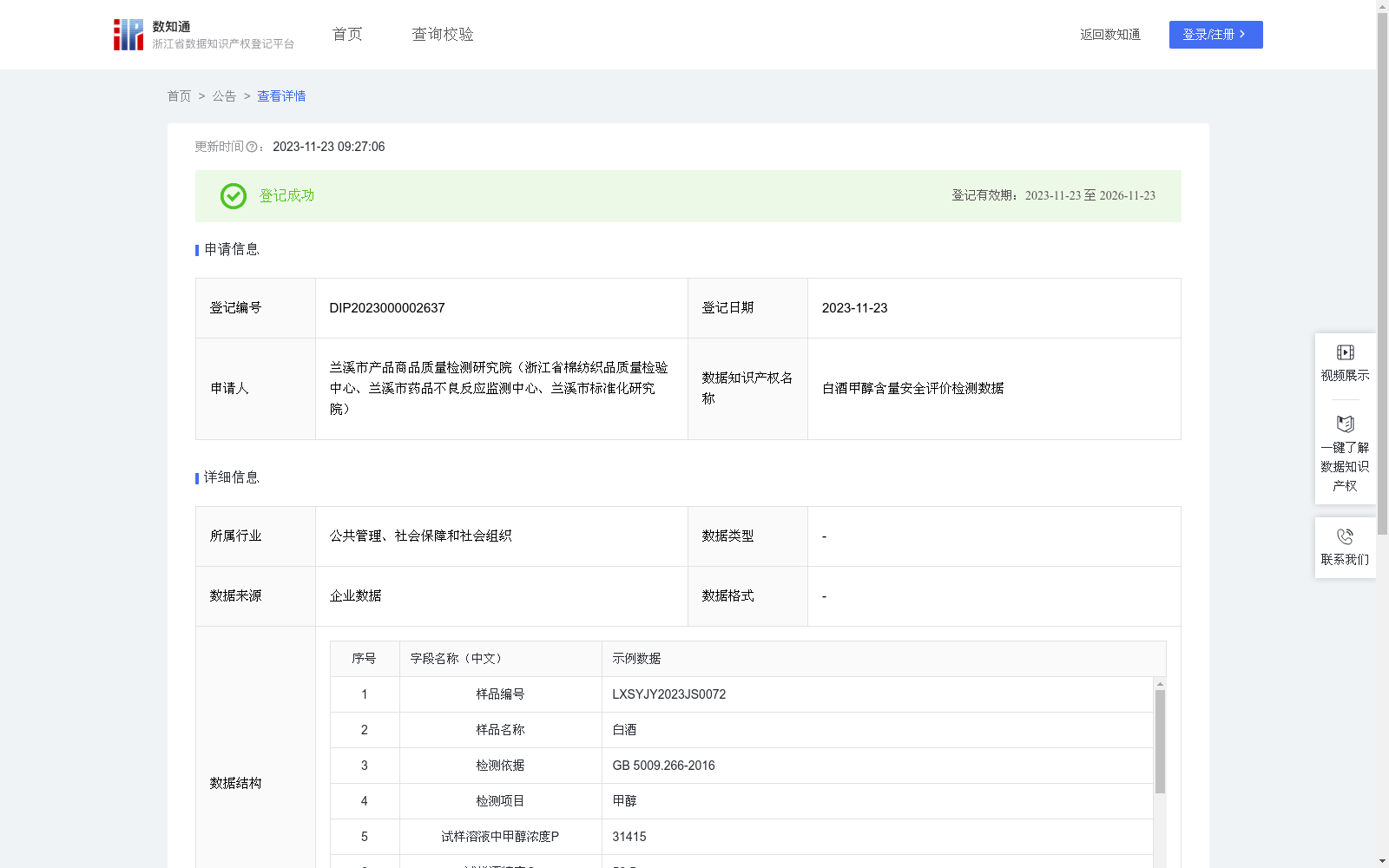Go to 公告 in the breadcrumb
Image resolution: width=1389 pixels, height=868 pixels.
pos(224,96)
